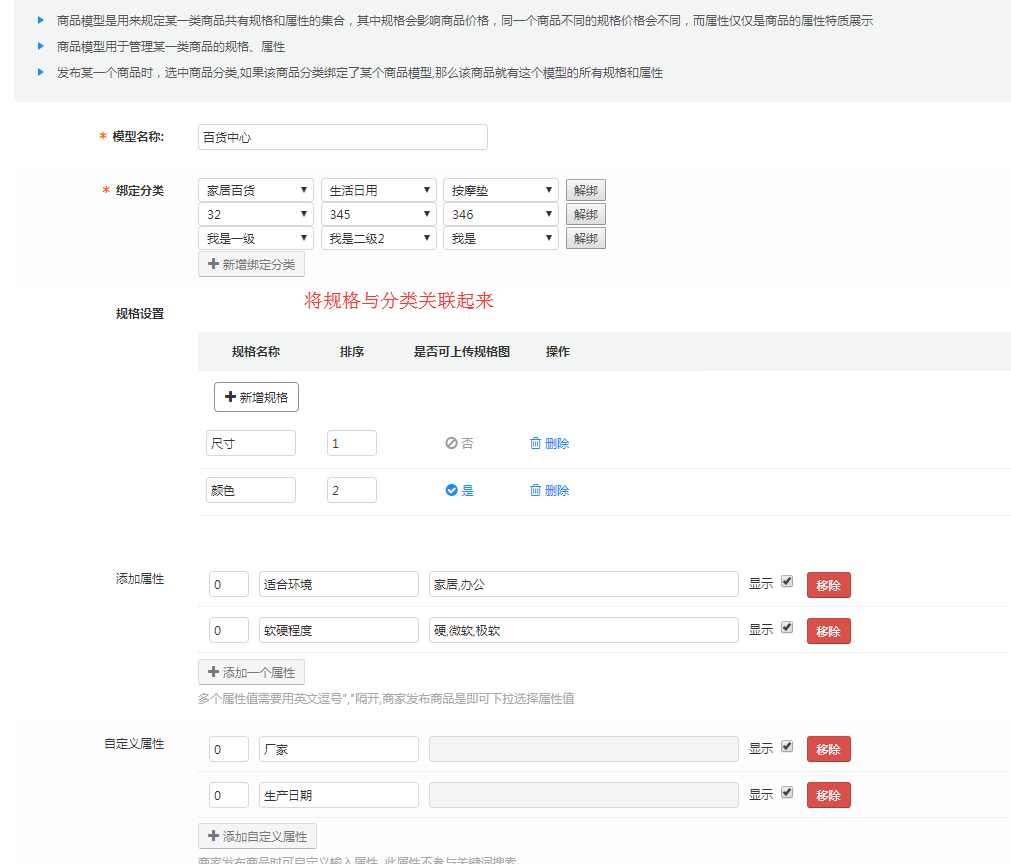Screen dimensions: 1011x864
Task: Click plus icon on 新增规格
Action: pos(231,397)
